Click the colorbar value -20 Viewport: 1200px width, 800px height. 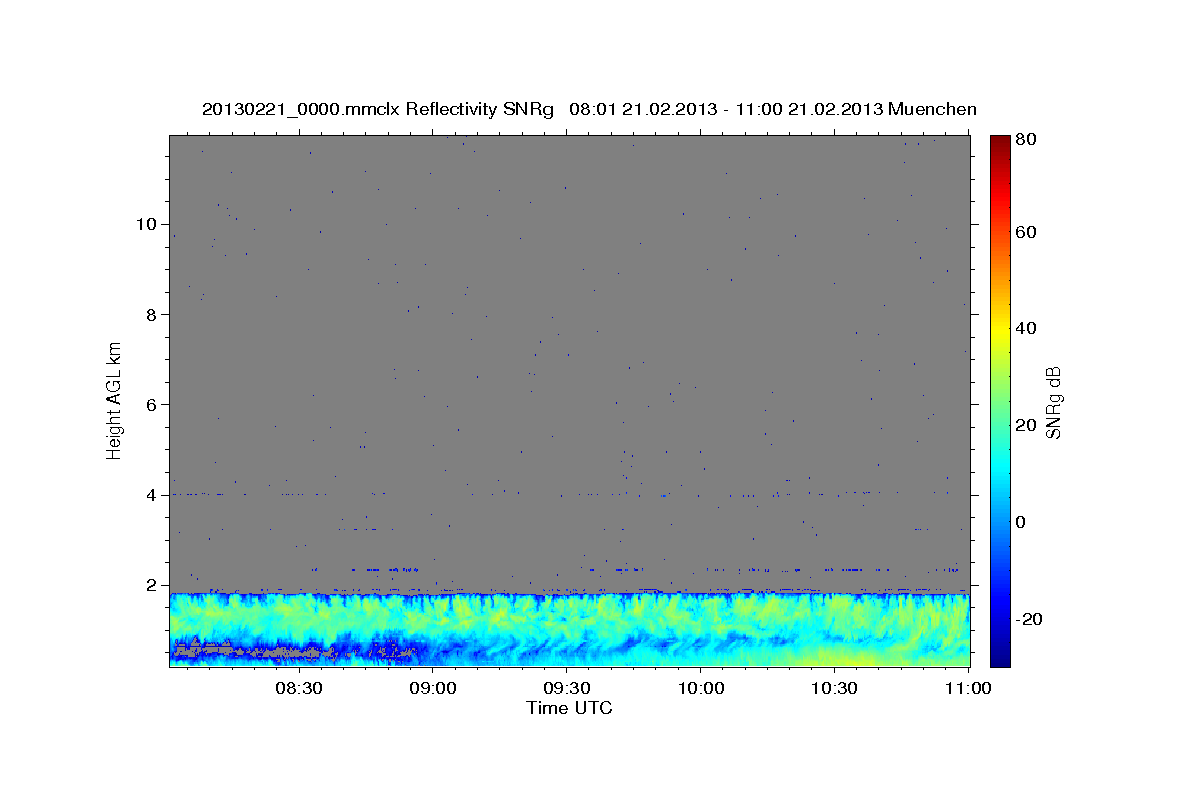(x=1028, y=619)
